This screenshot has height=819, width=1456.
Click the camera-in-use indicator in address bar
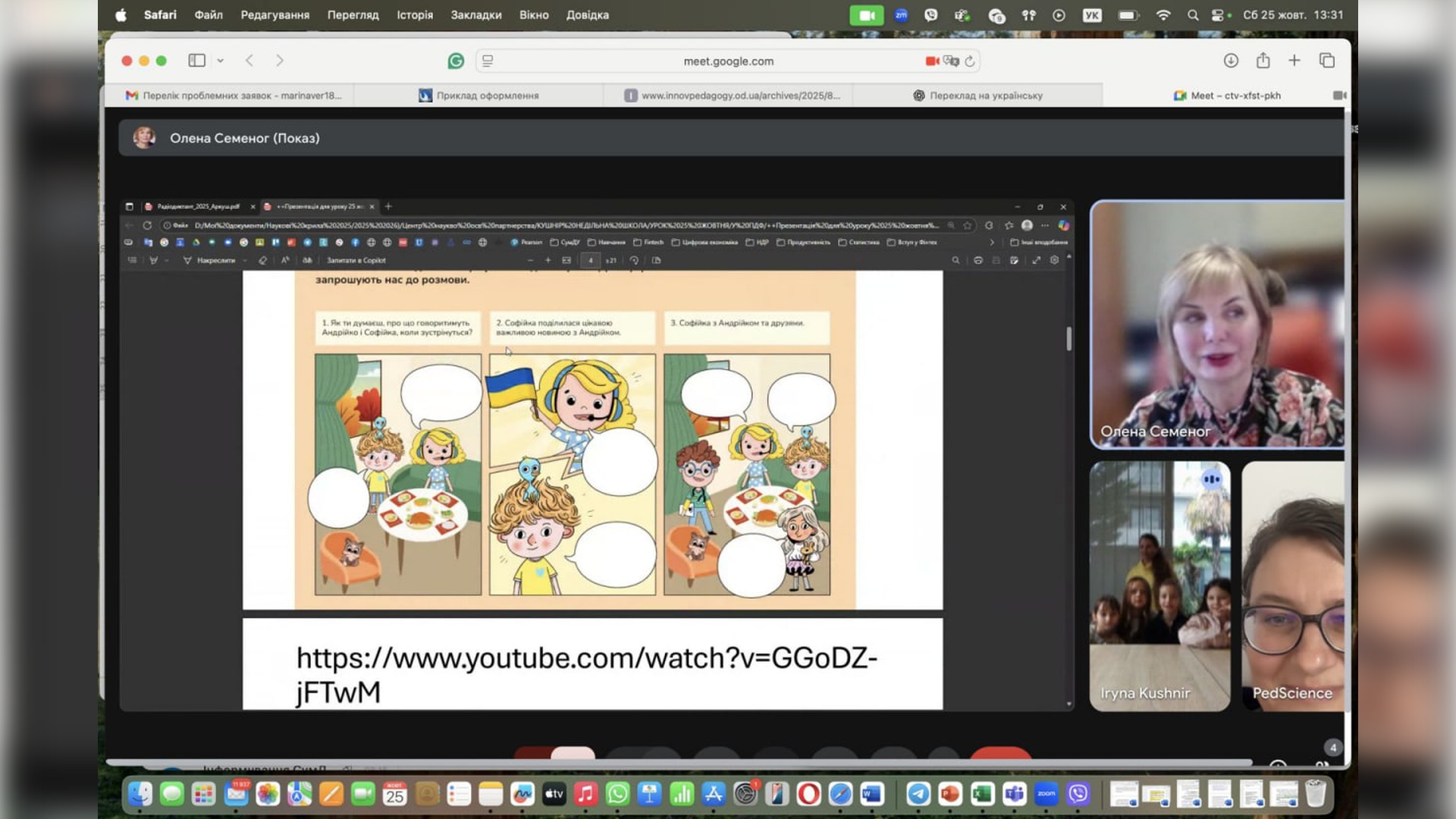pos(932,61)
